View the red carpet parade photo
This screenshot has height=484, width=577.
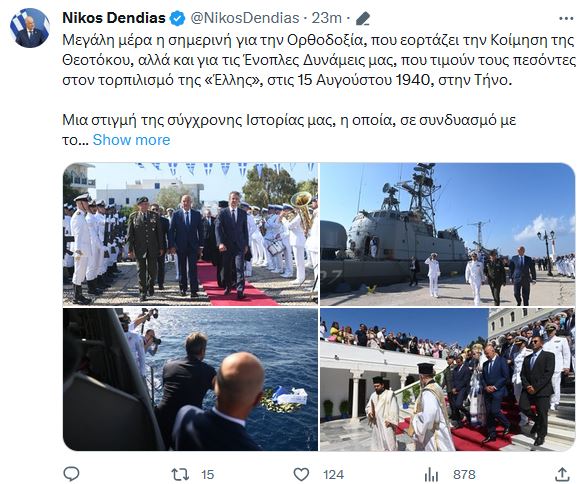point(190,234)
